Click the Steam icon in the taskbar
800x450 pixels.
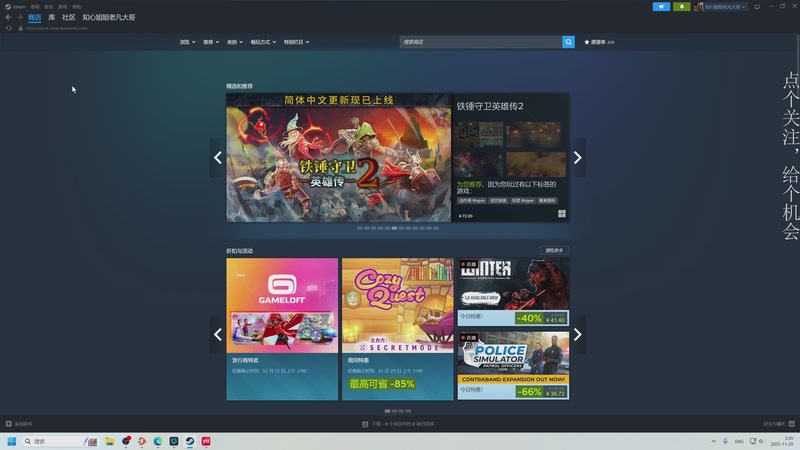coord(190,441)
